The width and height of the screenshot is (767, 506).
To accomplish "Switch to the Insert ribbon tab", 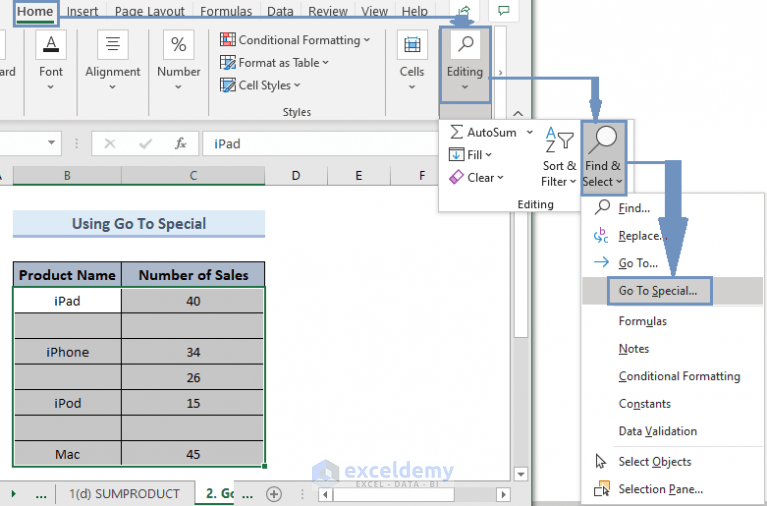I will [x=82, y=11].
